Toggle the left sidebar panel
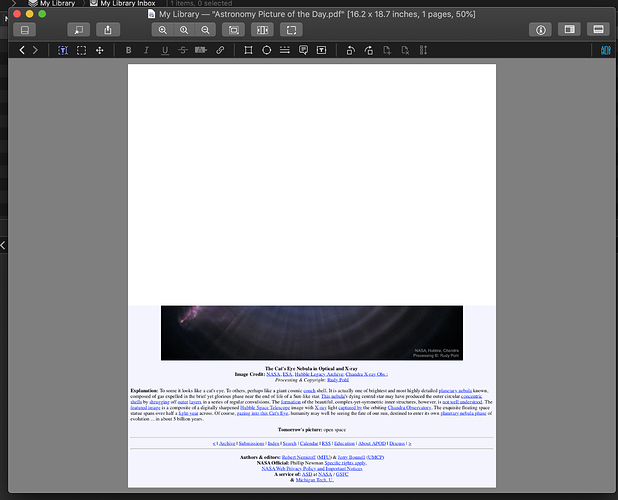This screenshot has width=618, height=500. (x=25, y=30)
